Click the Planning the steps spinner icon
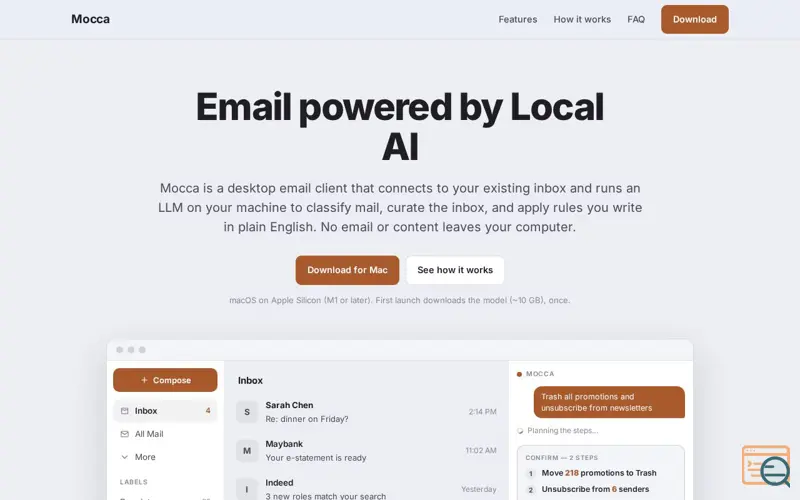The image size is (800, 500). click(x=520, y=431)
